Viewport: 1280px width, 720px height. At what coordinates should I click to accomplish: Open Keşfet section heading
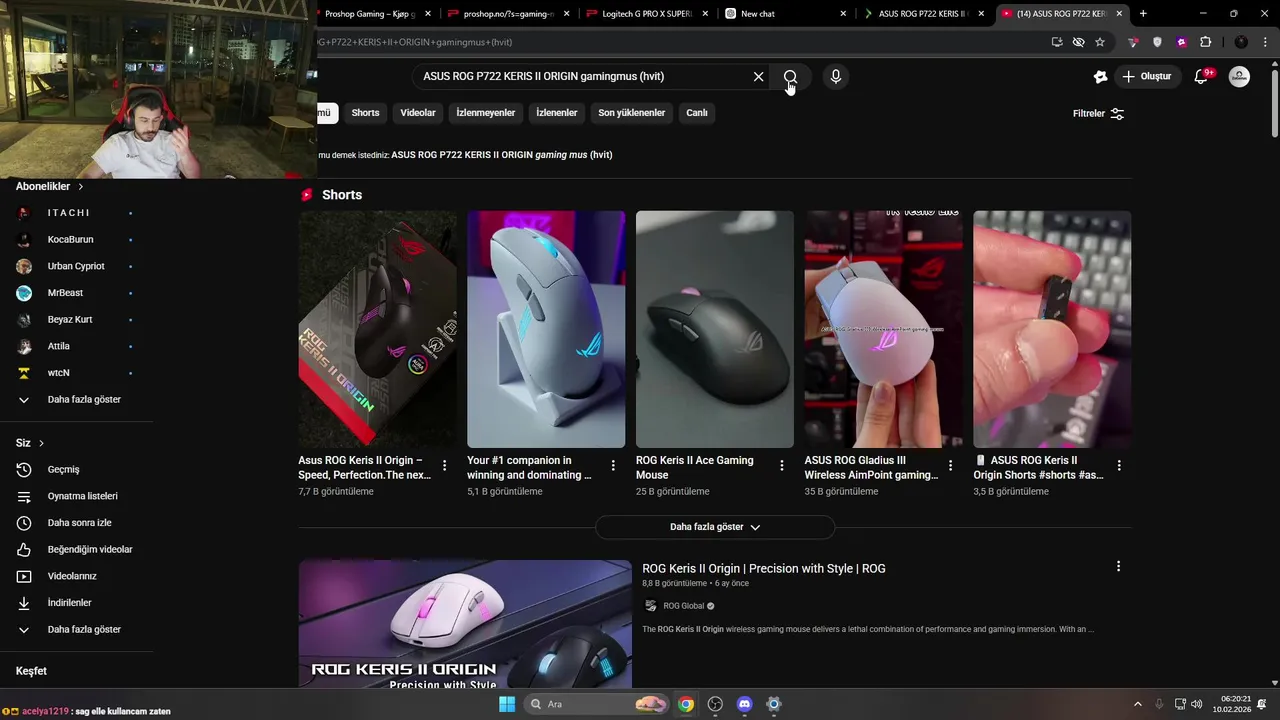click(x=31, y=671)
